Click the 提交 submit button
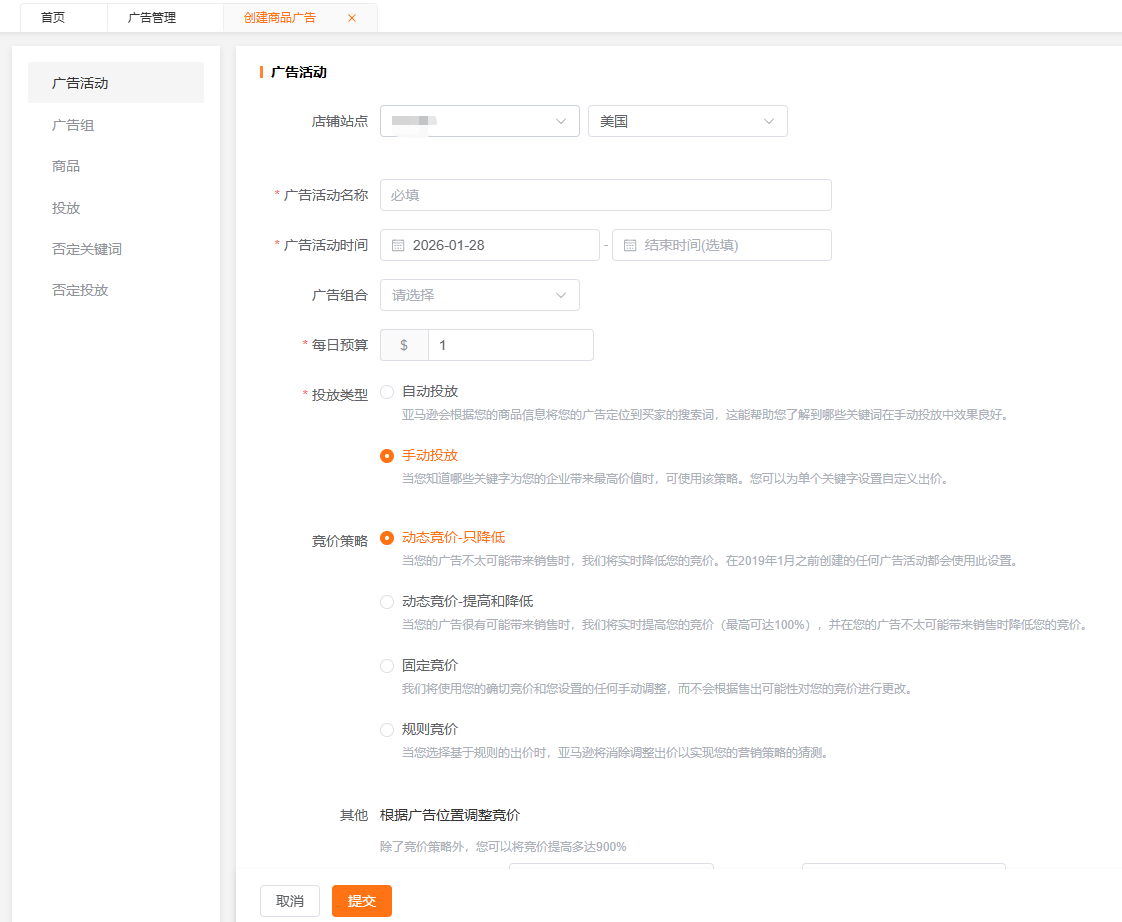This screenshot has width=1122, height=922. [361, 901]
